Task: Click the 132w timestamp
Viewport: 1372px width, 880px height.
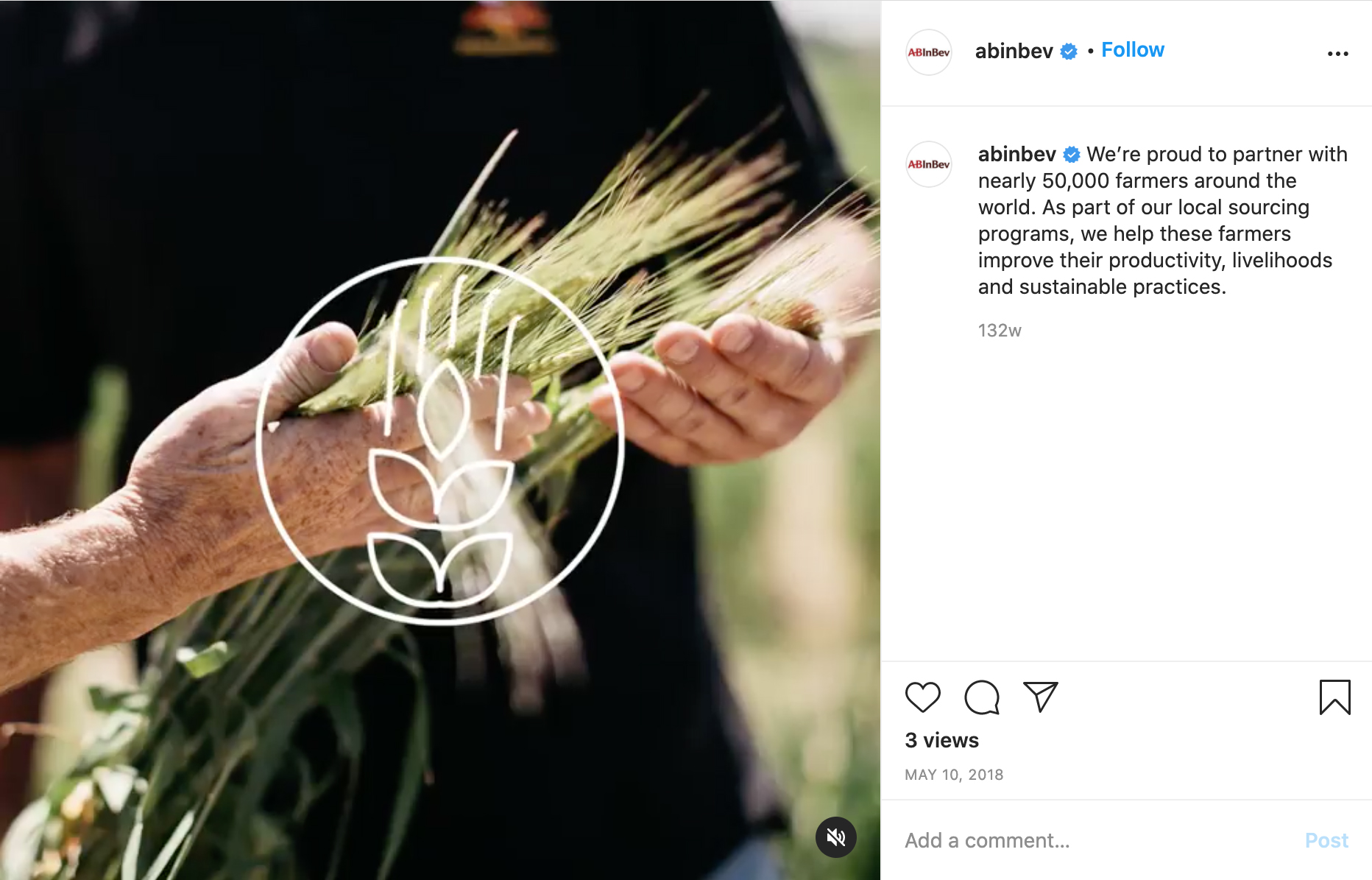Action: pos(1000,331)
